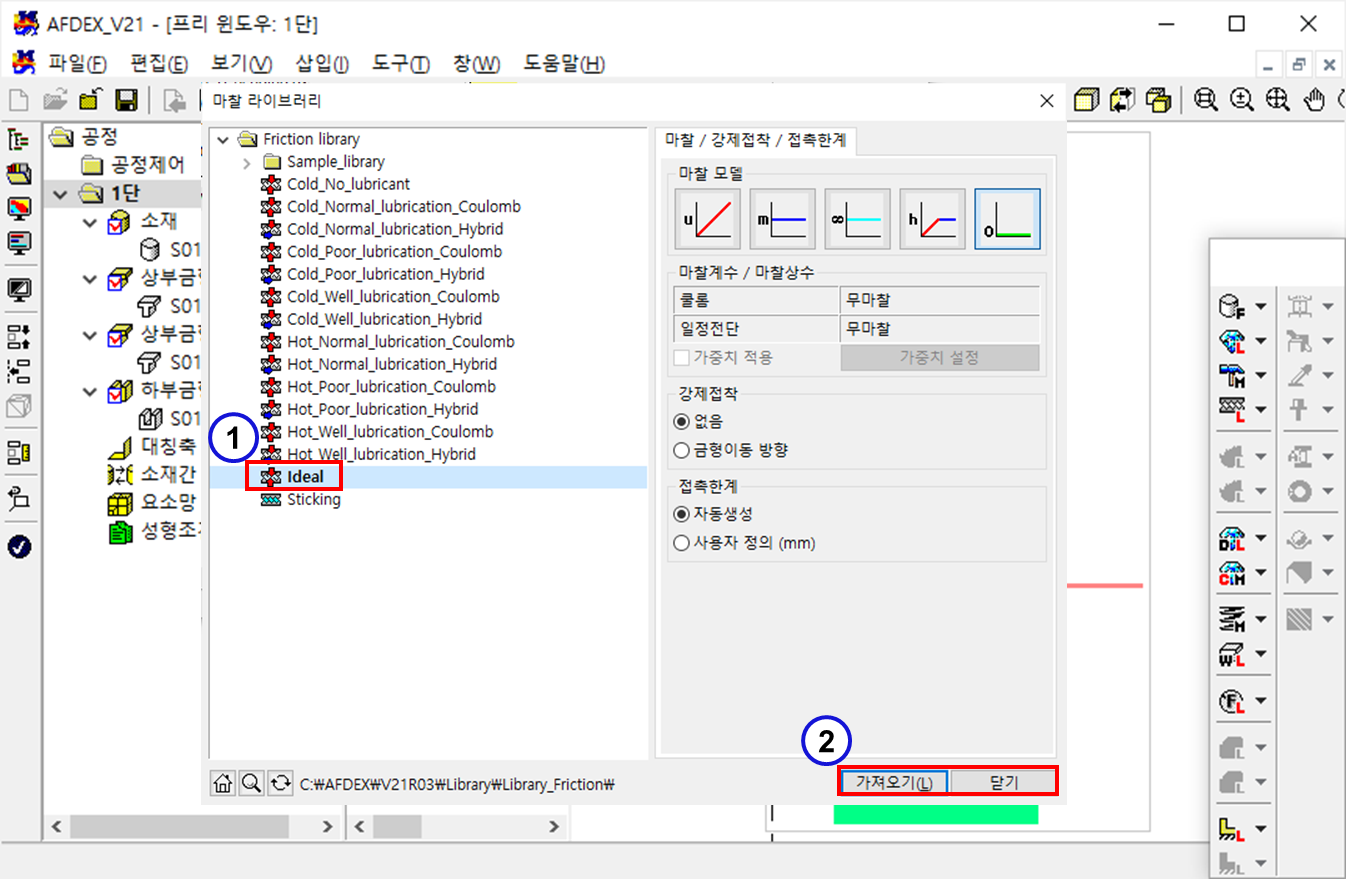
Task: Select the frictionless model icon
Action: point(1007,219)
